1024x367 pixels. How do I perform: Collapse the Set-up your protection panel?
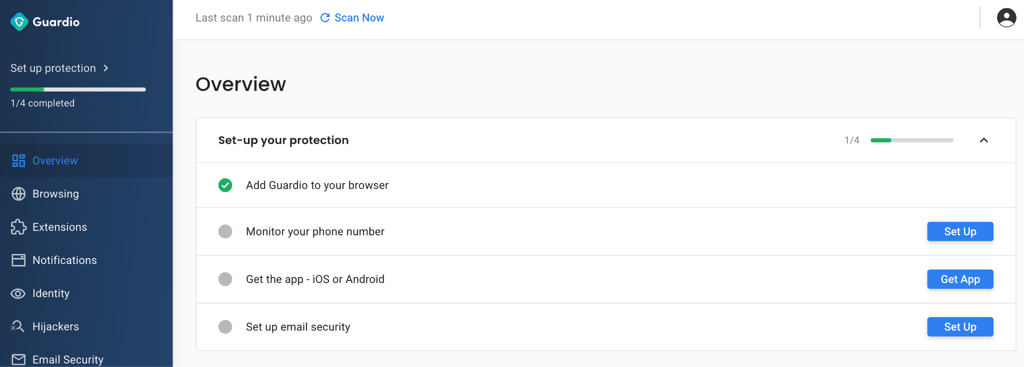984,140
